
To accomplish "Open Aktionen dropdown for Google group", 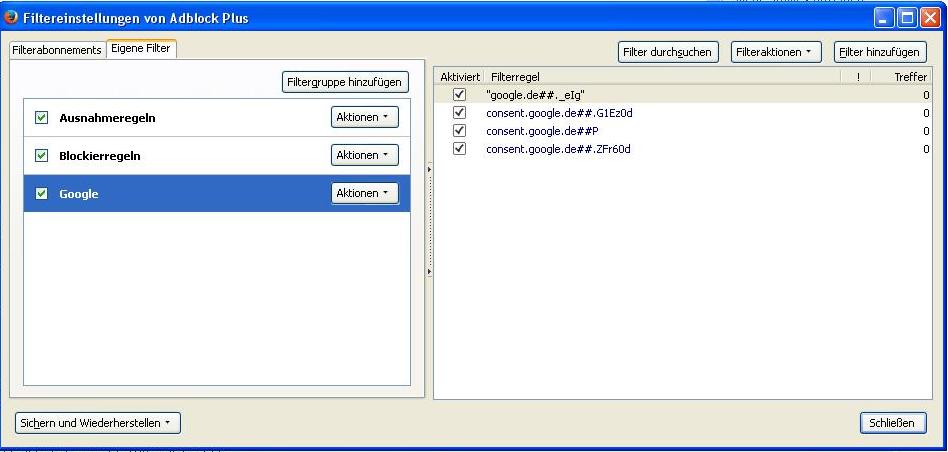I will pyautogui.click(x=365, y=193).
